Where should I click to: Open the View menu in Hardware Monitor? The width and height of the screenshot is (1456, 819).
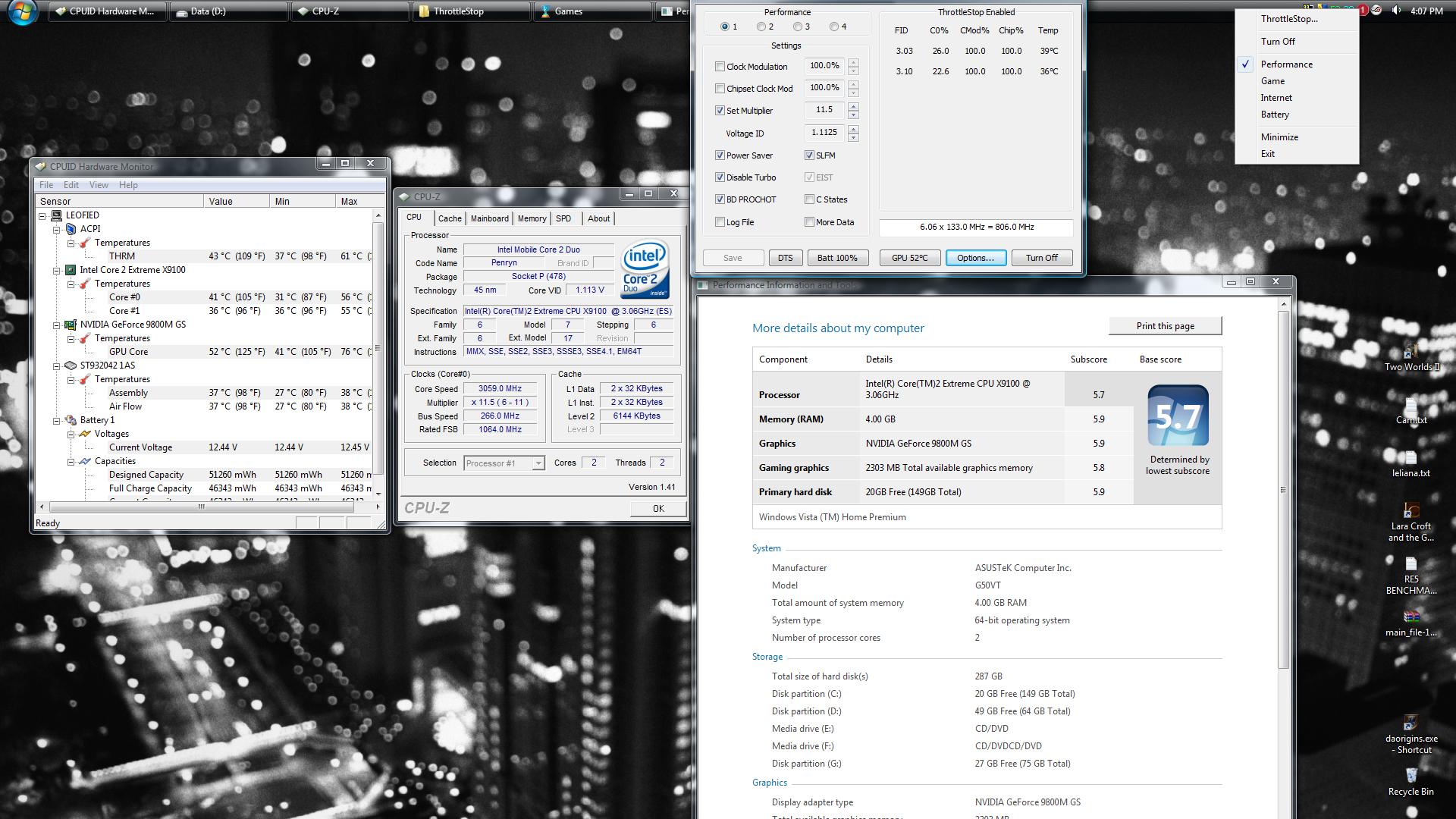(x=99, y=185)
